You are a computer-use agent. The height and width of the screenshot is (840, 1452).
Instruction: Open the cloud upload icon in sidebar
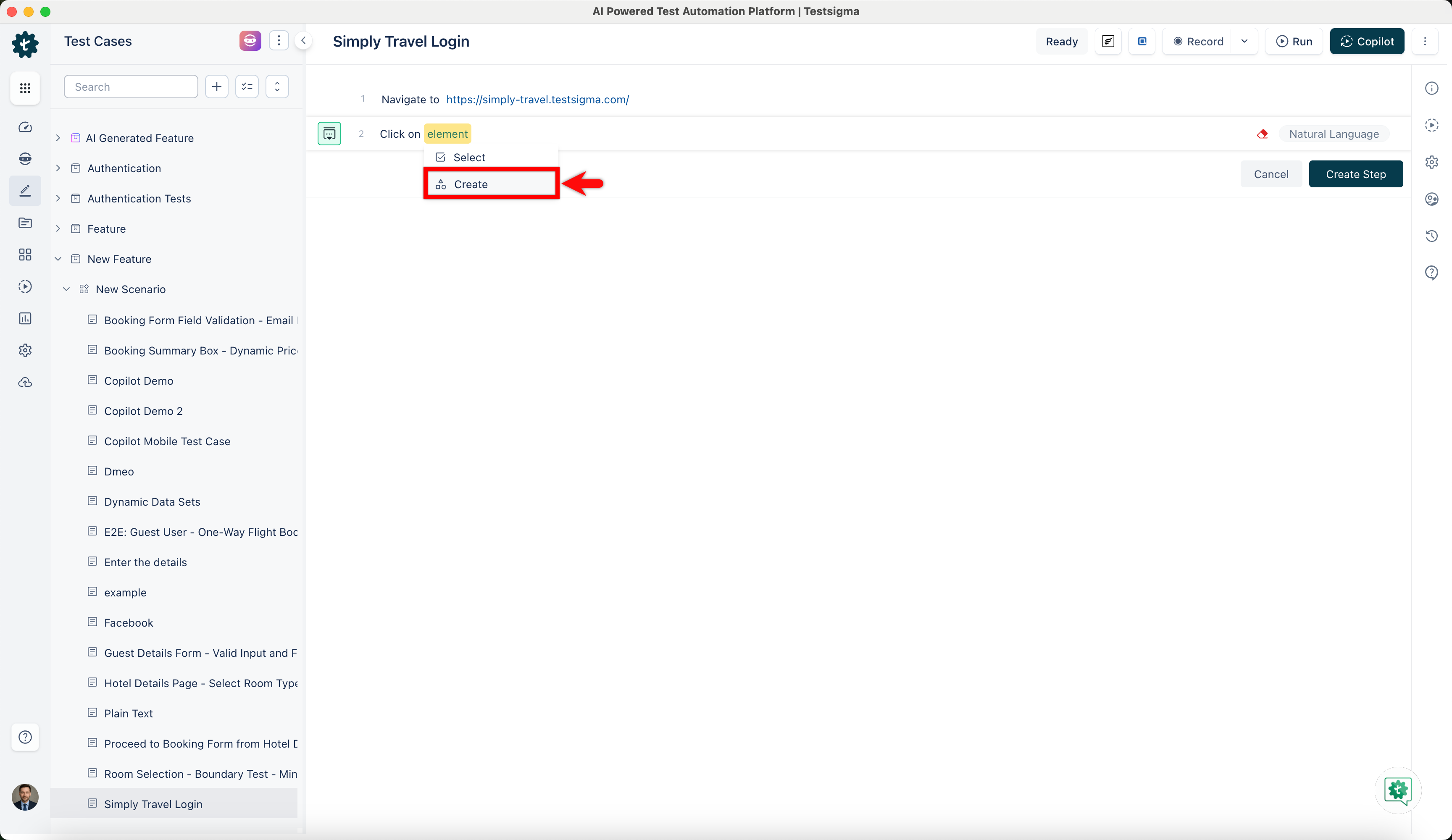click(25, 383)
